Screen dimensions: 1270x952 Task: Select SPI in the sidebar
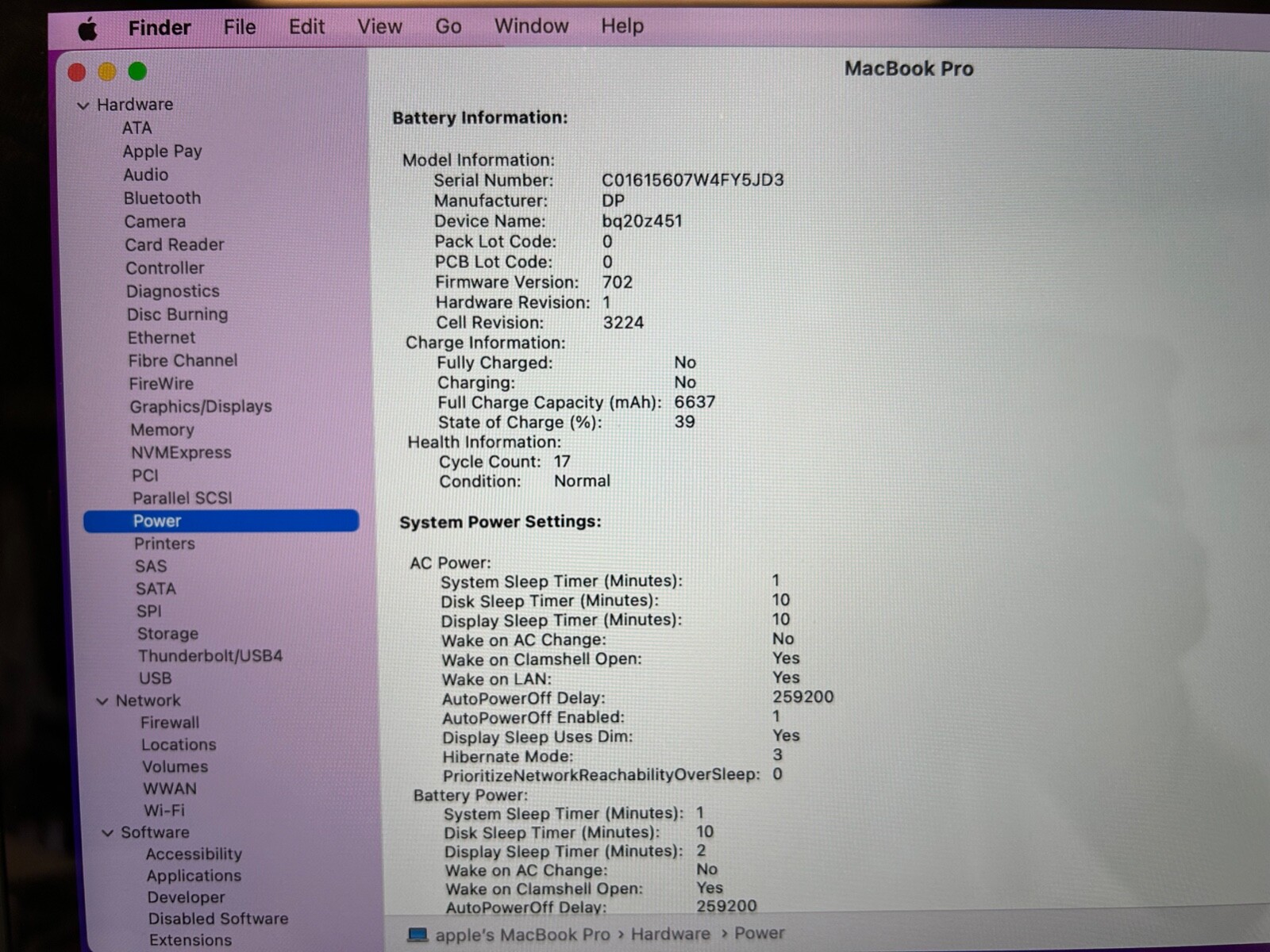(149, 611)
